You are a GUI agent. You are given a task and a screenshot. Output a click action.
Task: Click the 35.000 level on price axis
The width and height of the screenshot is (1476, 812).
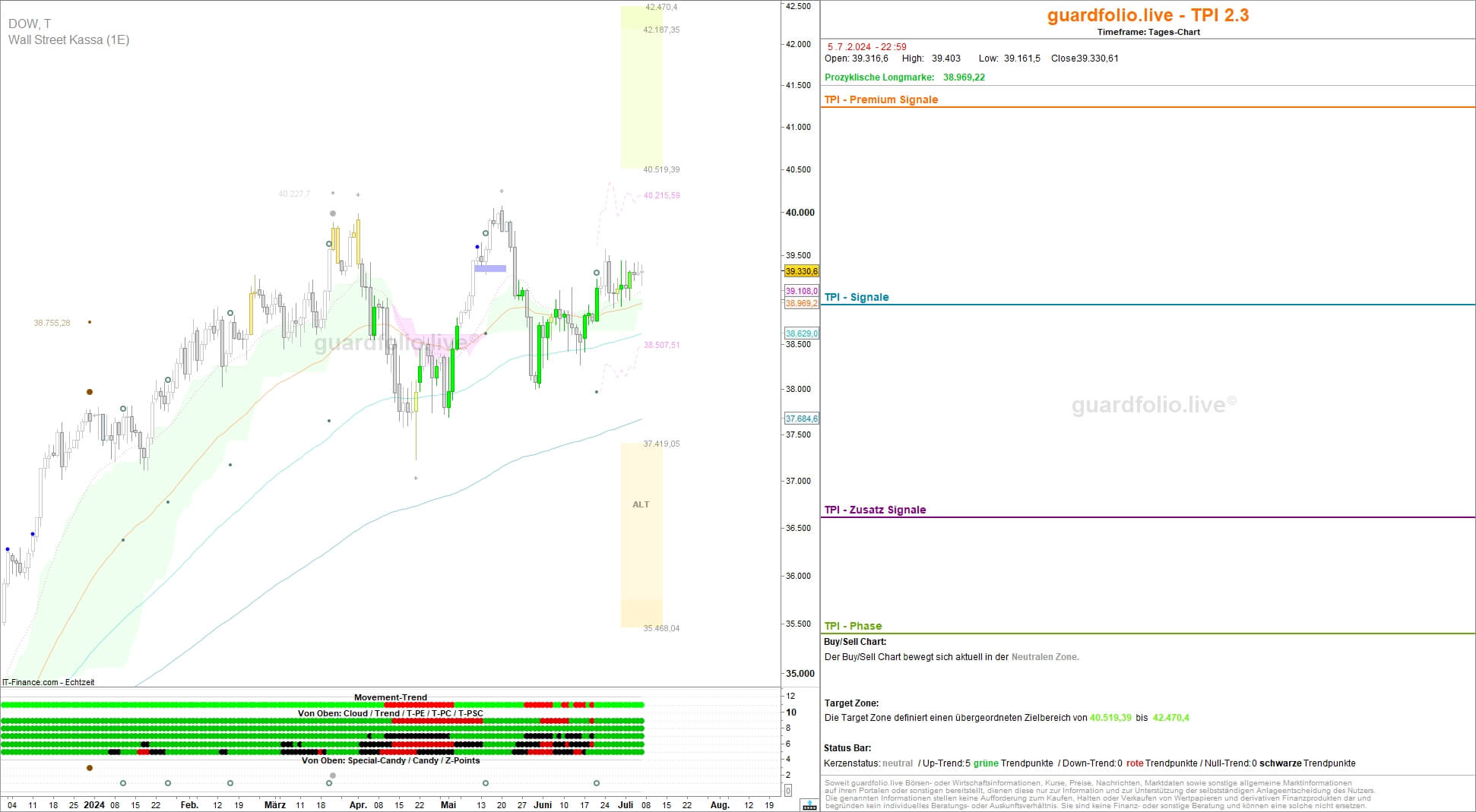pyautogui.click(x=800, y=674)
